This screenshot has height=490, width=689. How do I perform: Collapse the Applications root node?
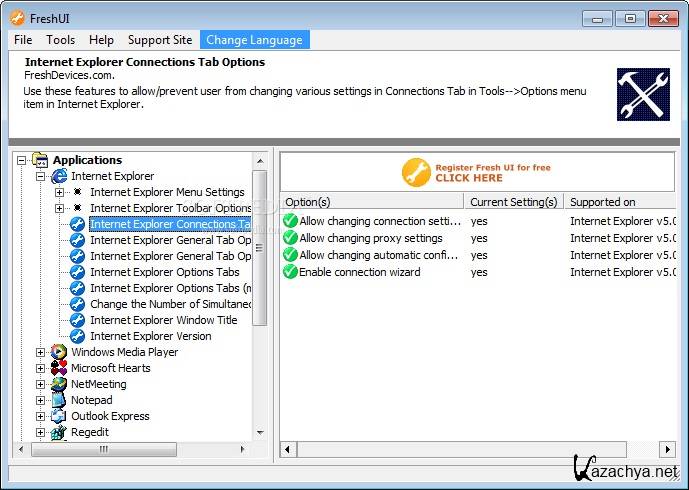(x=22, y=160)
